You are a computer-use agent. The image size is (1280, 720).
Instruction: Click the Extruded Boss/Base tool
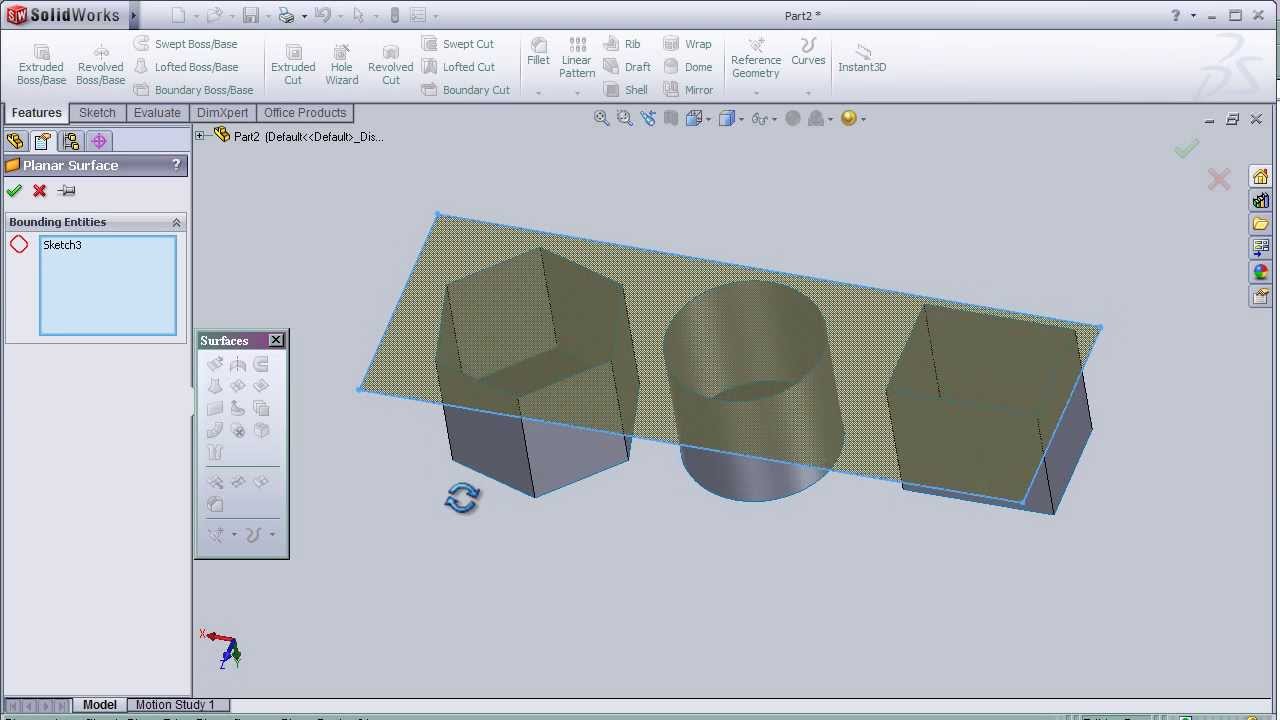[41, 64]
